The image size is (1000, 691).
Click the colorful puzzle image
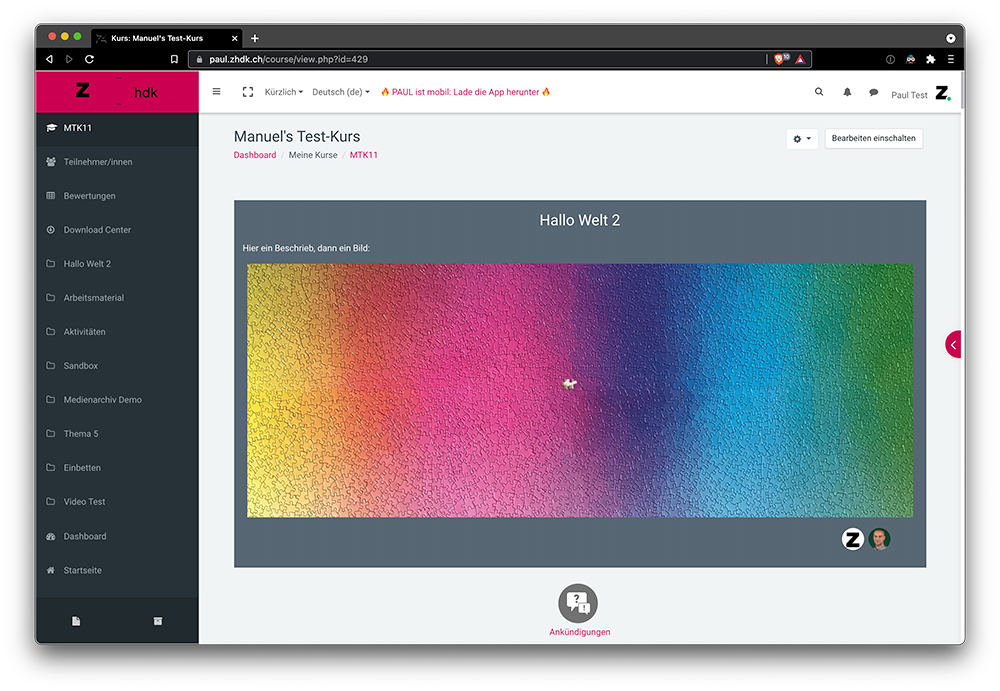pyautogui.click(x=580, y=390)
